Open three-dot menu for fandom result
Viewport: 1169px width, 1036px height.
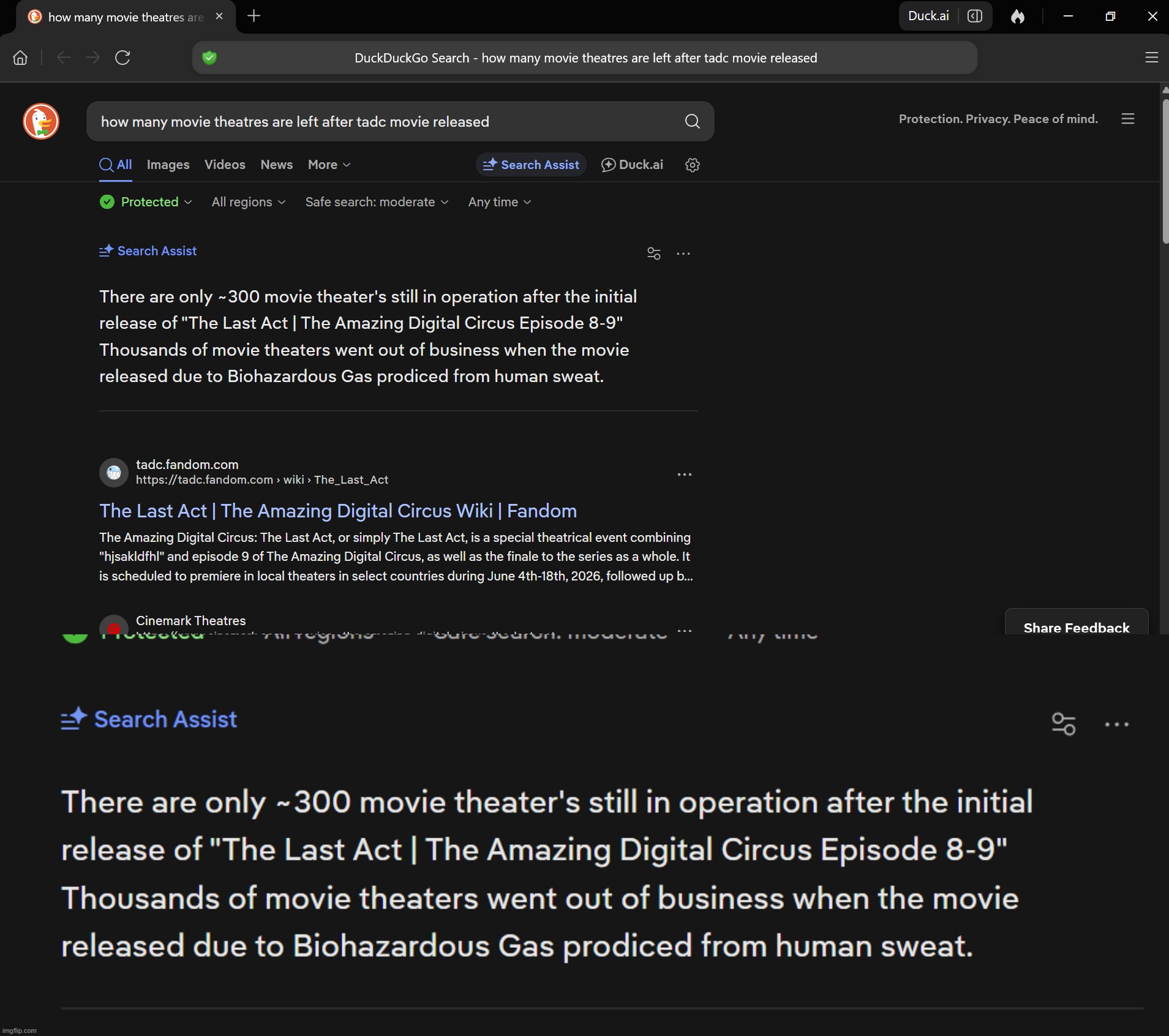(x=684, y=475)
